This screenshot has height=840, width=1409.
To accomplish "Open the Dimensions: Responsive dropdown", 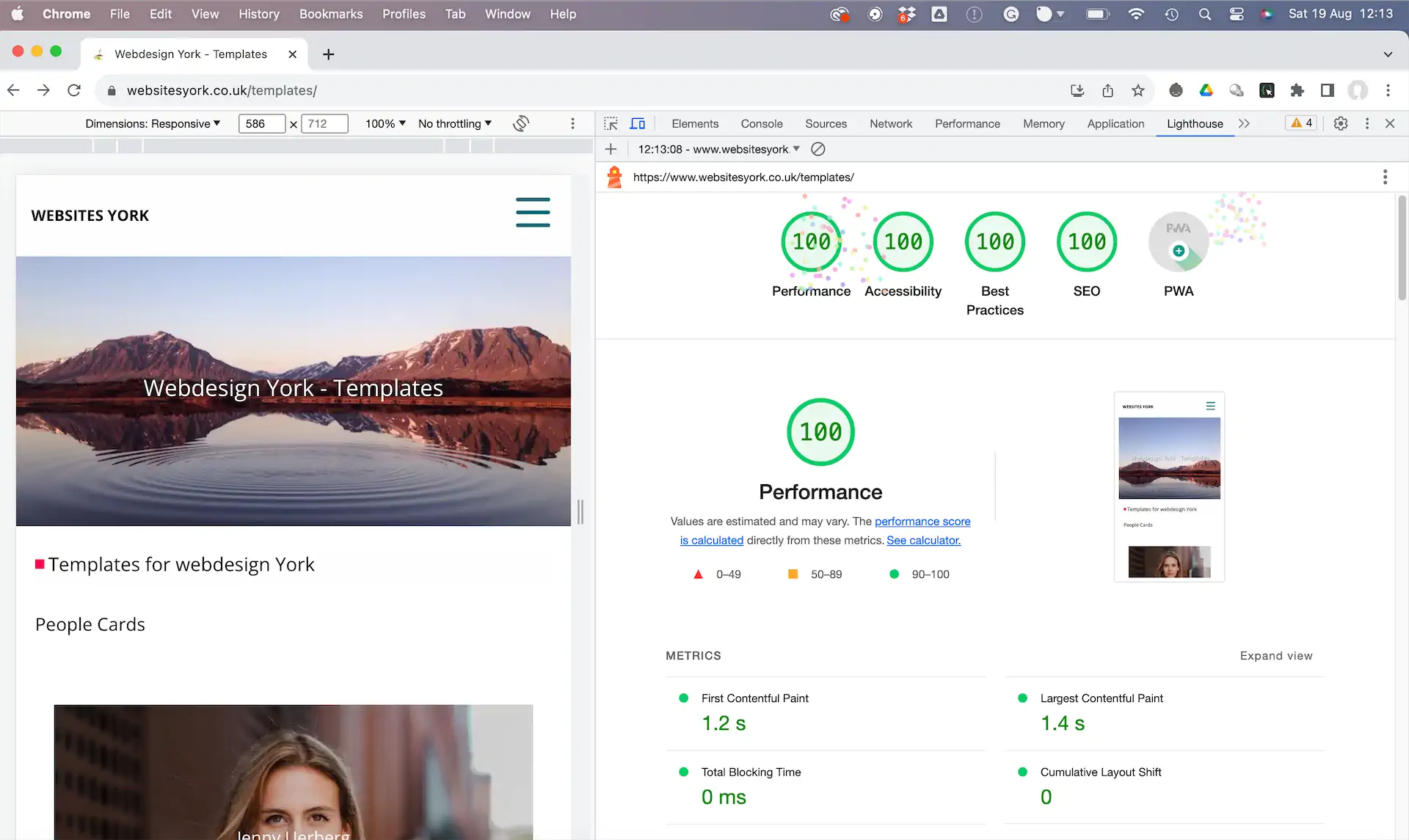I will (x=153, y=123).
